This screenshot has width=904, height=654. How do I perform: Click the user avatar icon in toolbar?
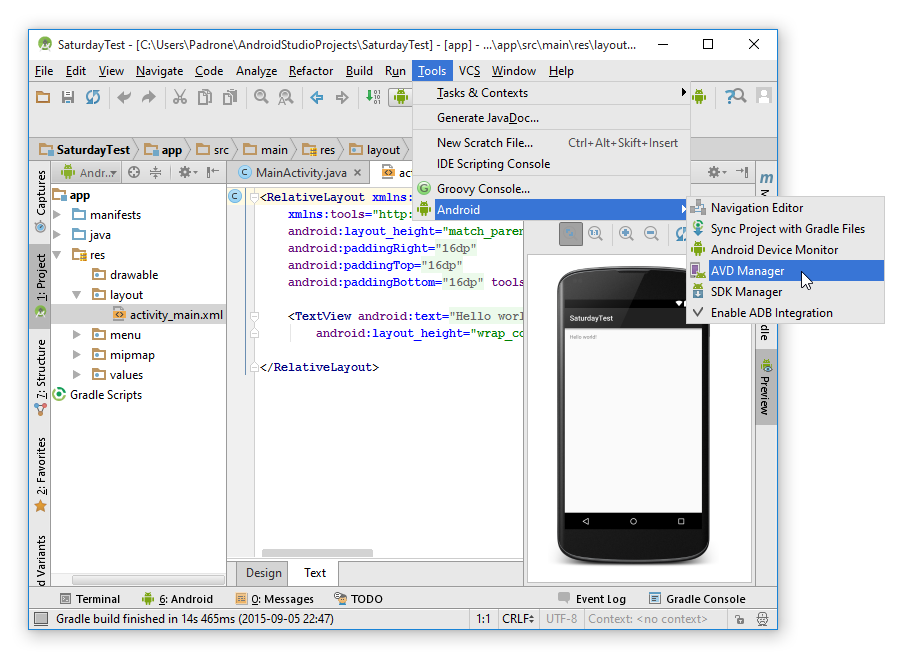[x=764, y=96]
